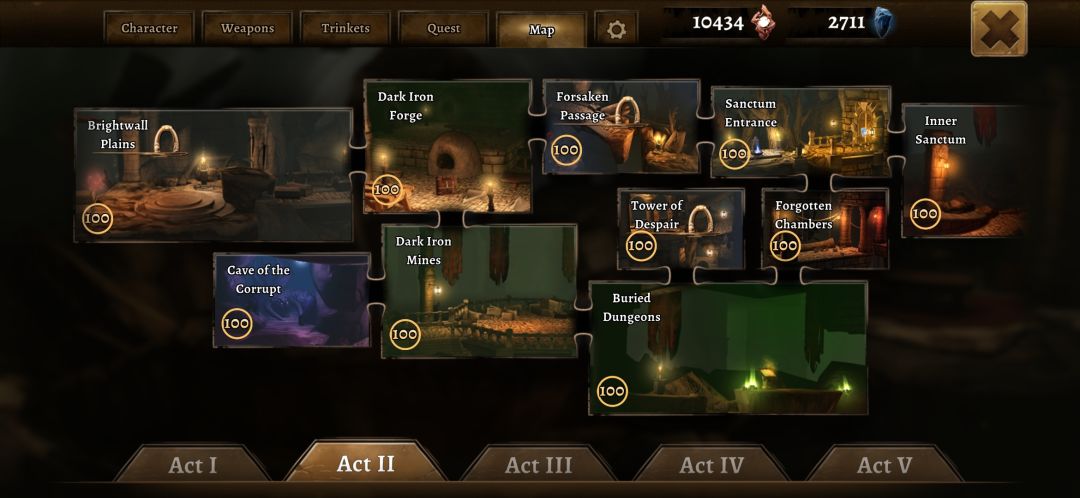Select the Act III button
Image resolution: width=1080 pixels, height=498 pixels.
pos(539,464)
